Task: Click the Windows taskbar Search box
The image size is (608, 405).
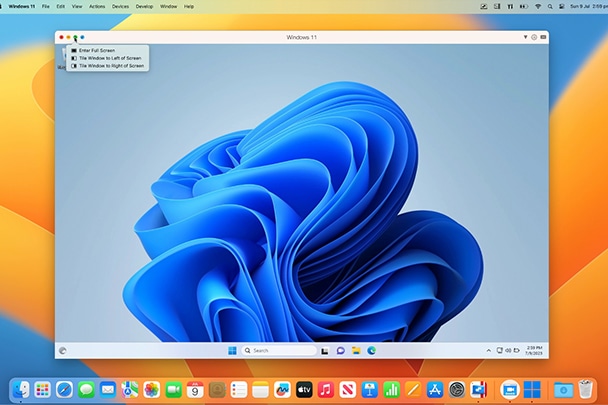Action: (279, 351)
